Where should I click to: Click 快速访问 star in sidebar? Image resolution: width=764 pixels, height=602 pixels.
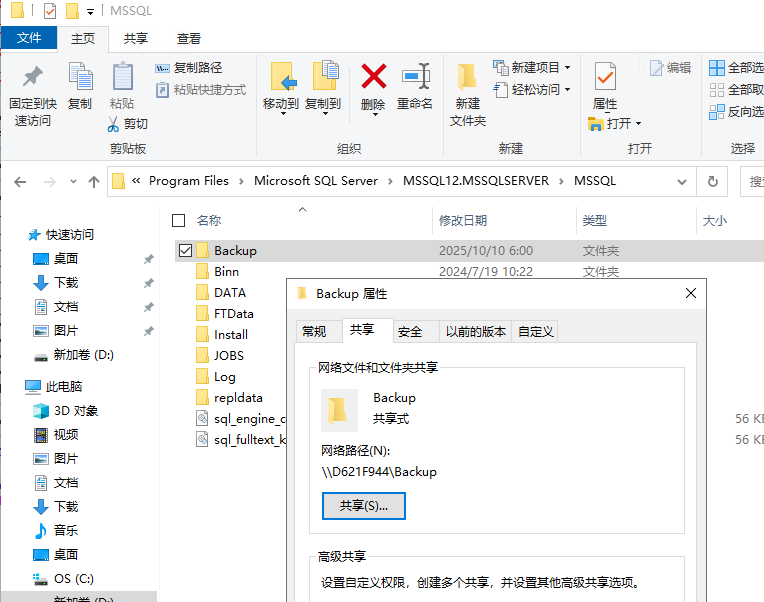[34, 235]
